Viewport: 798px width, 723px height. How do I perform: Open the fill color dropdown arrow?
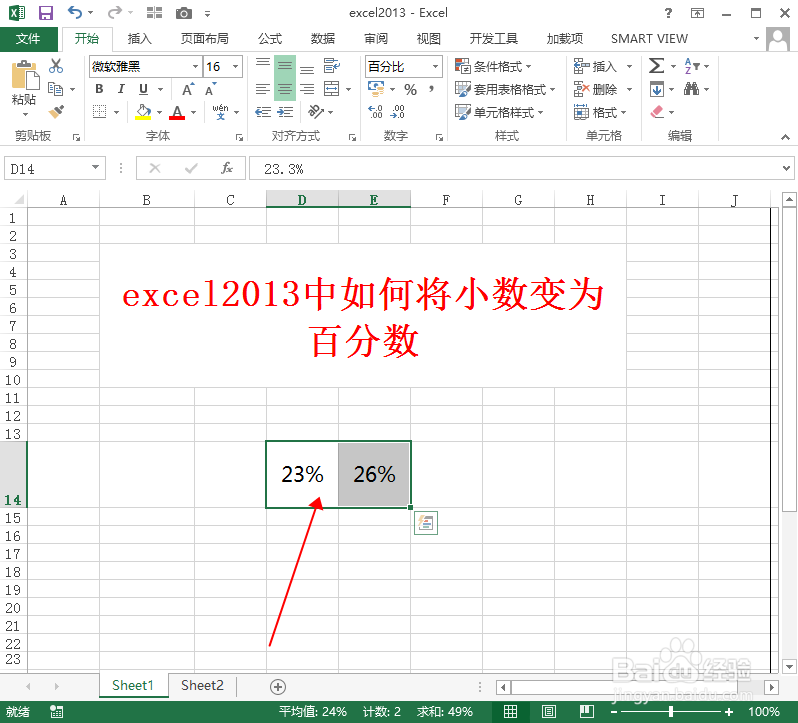coord(159,112)
